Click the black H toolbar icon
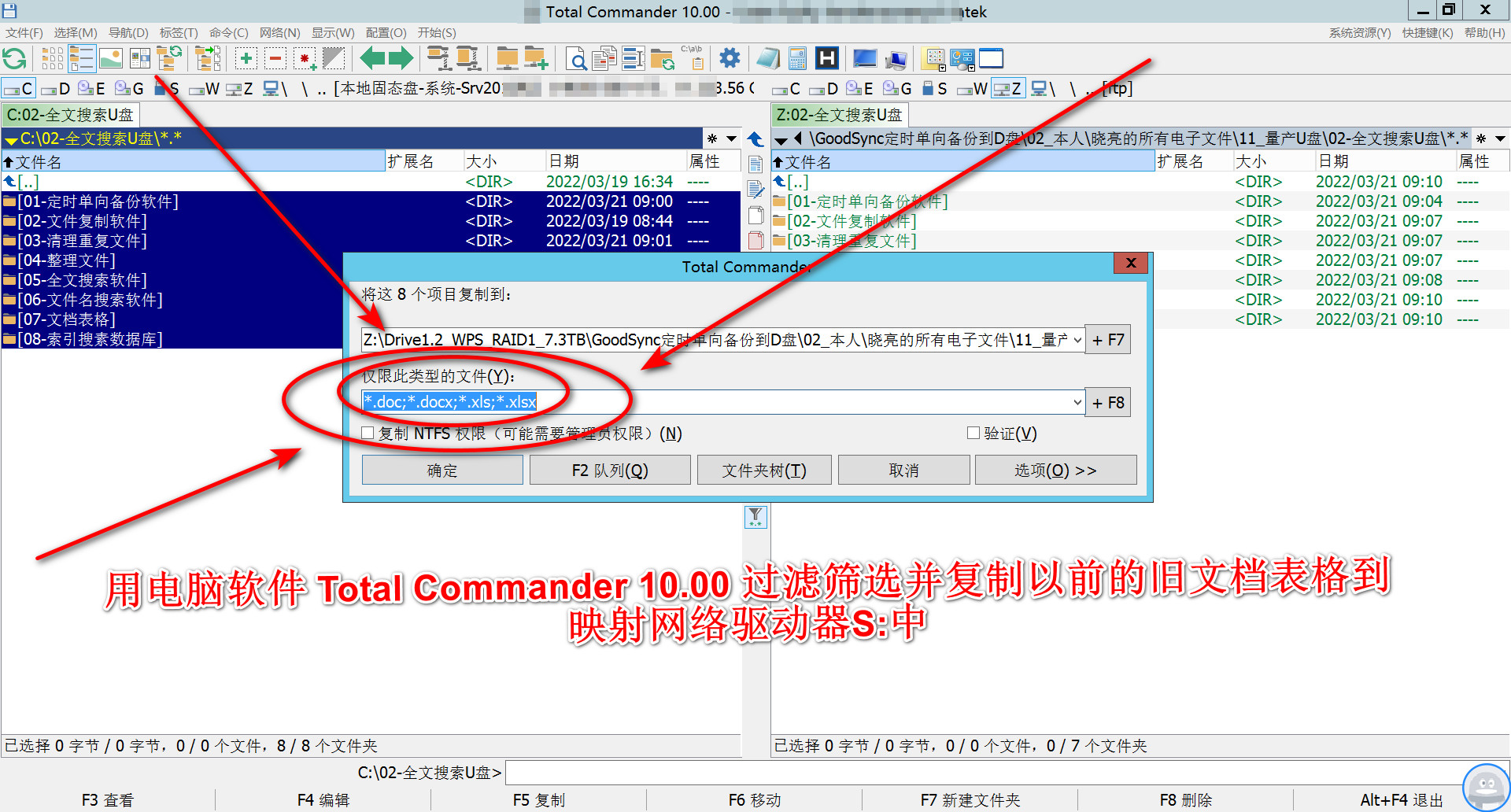This screenshot has height=812, width=1511. pos(826,58)
